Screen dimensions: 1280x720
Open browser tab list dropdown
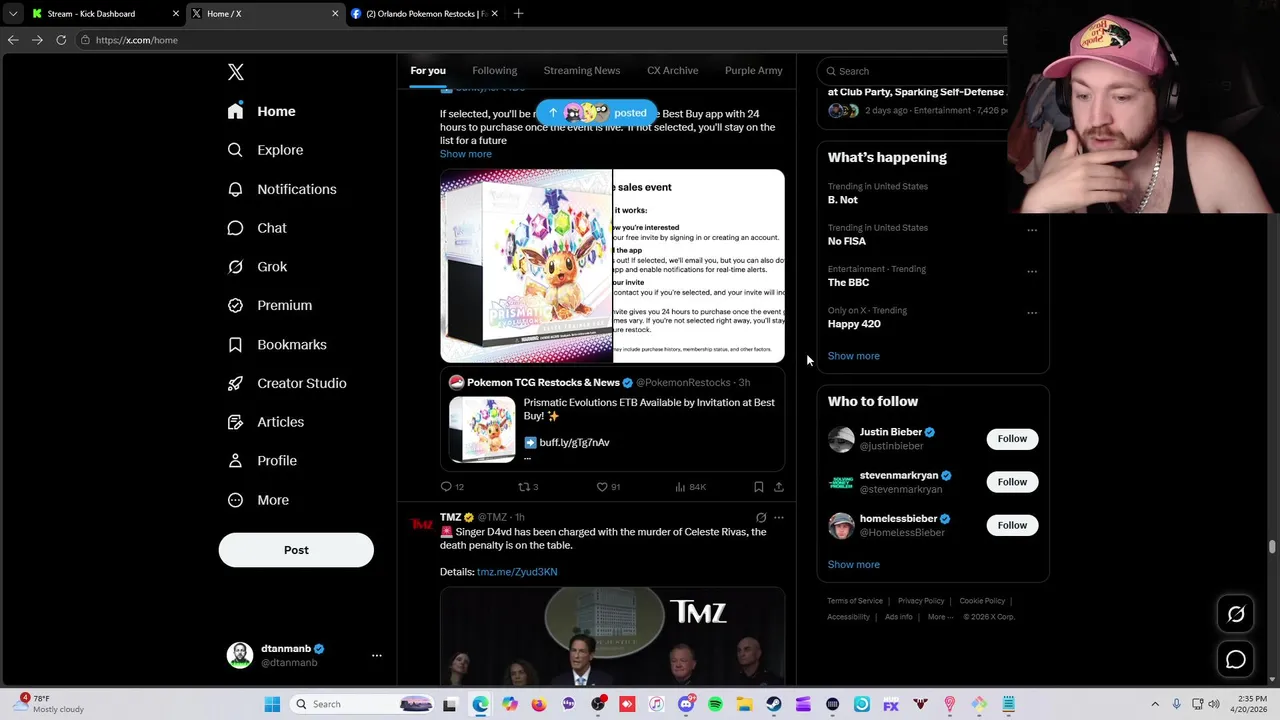pos(12,14)
